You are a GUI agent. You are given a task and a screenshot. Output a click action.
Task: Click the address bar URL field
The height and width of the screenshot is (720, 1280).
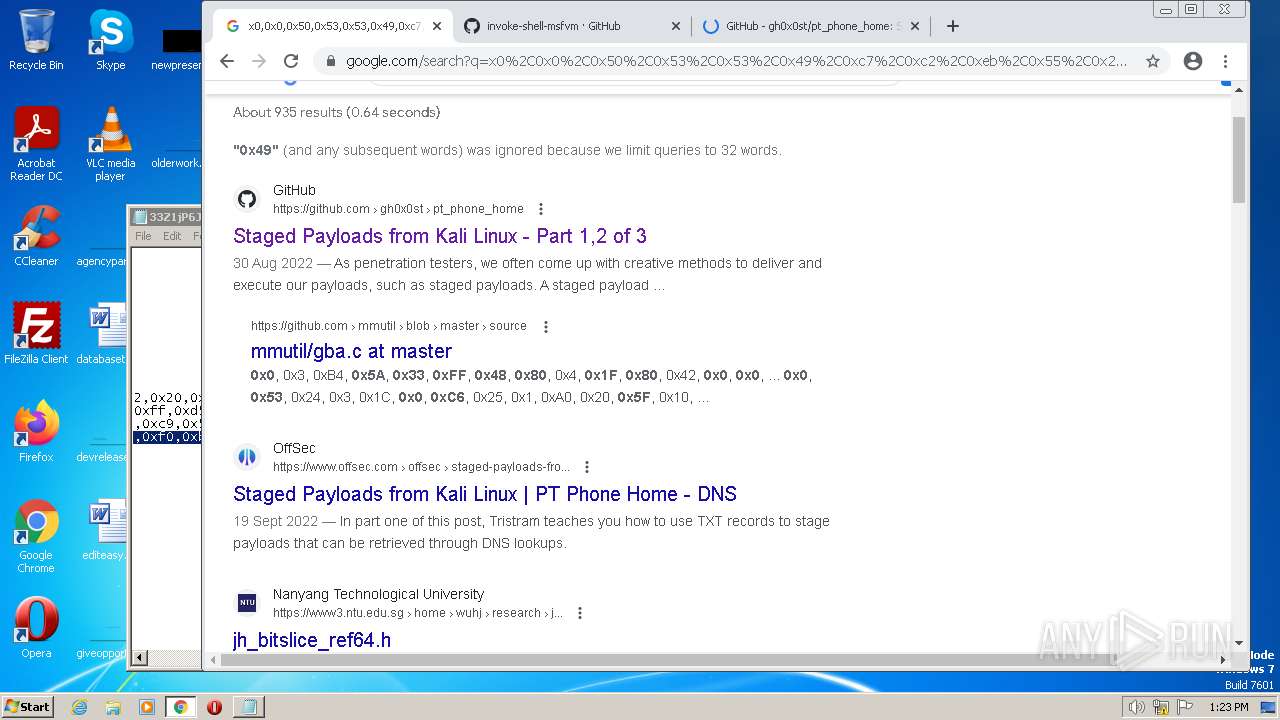735,61
